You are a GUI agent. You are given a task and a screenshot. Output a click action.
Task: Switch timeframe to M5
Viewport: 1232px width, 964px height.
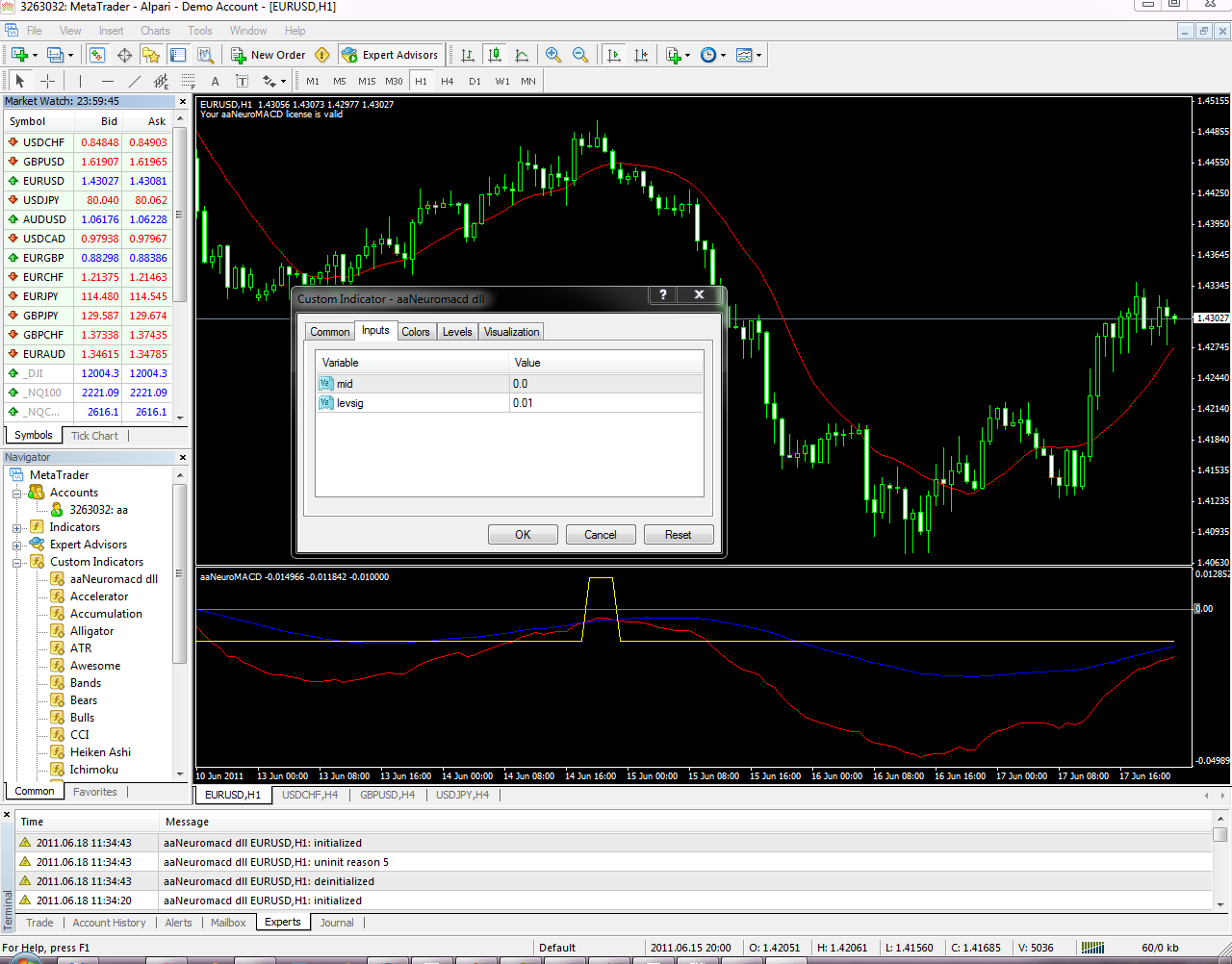(340, 81)
